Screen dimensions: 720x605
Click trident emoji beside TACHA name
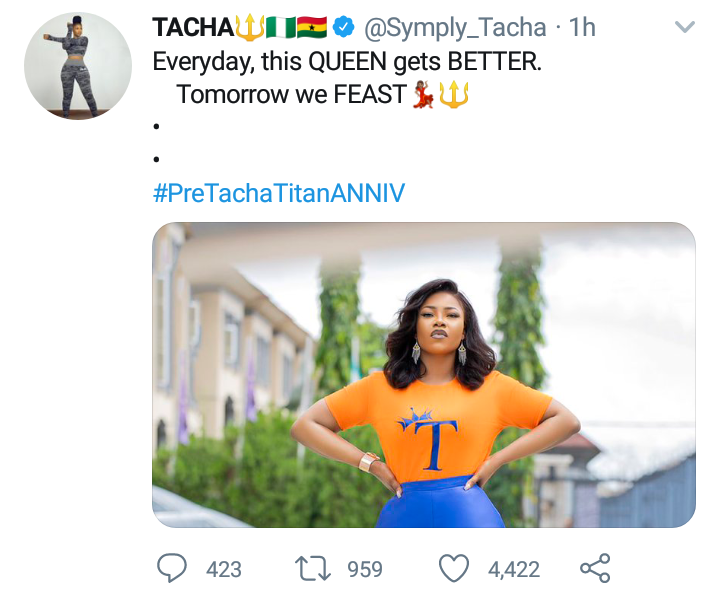coord(250,27)
